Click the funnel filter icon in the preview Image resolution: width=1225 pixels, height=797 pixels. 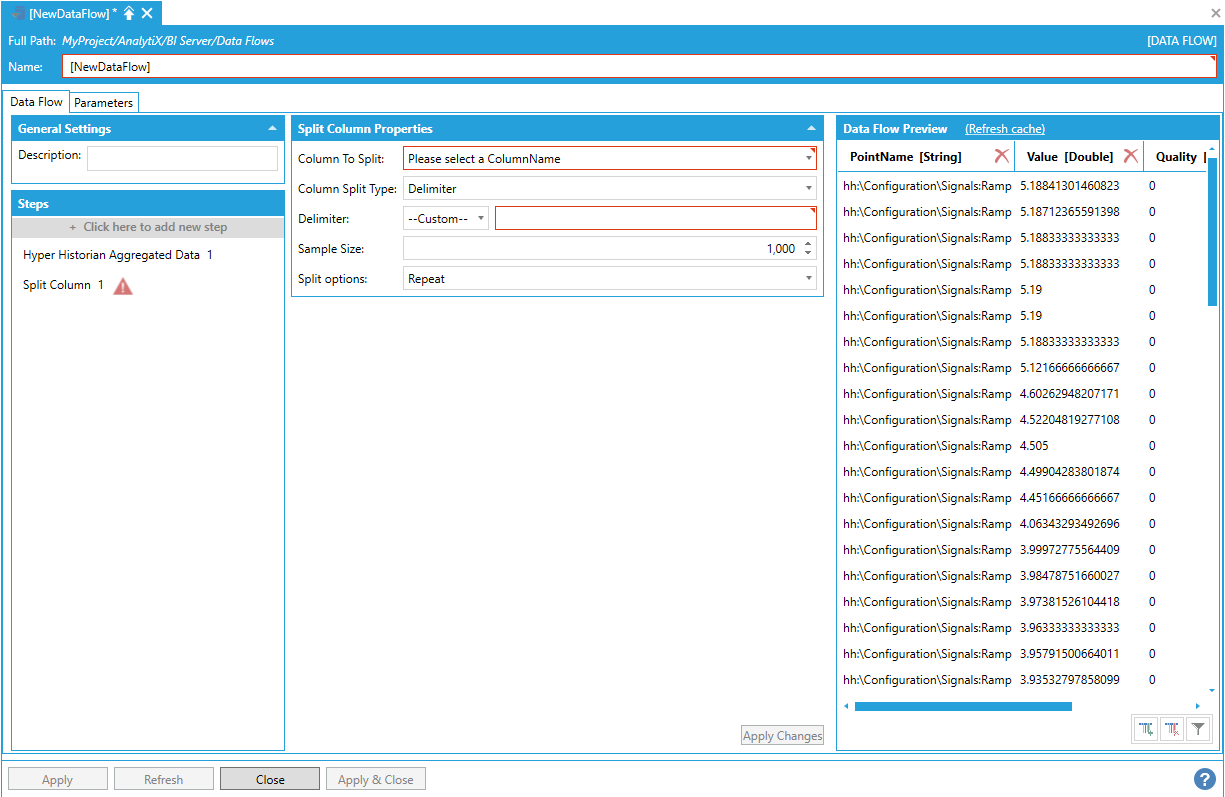pos(1199,730)
